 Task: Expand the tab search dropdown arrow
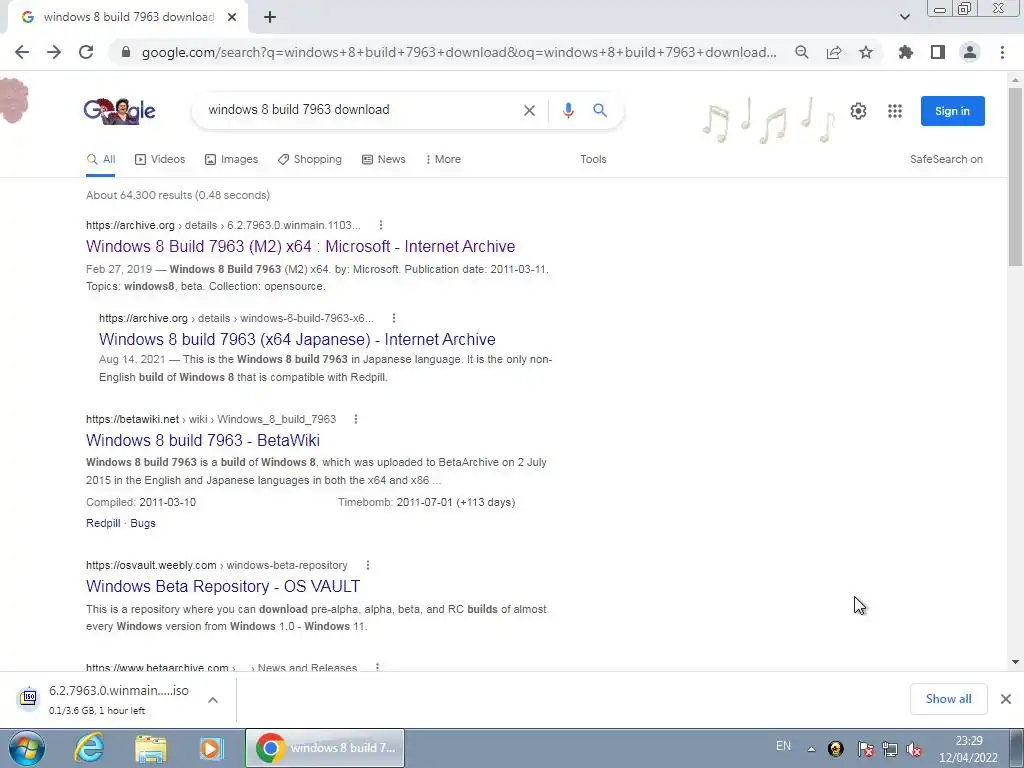point(904,17)
